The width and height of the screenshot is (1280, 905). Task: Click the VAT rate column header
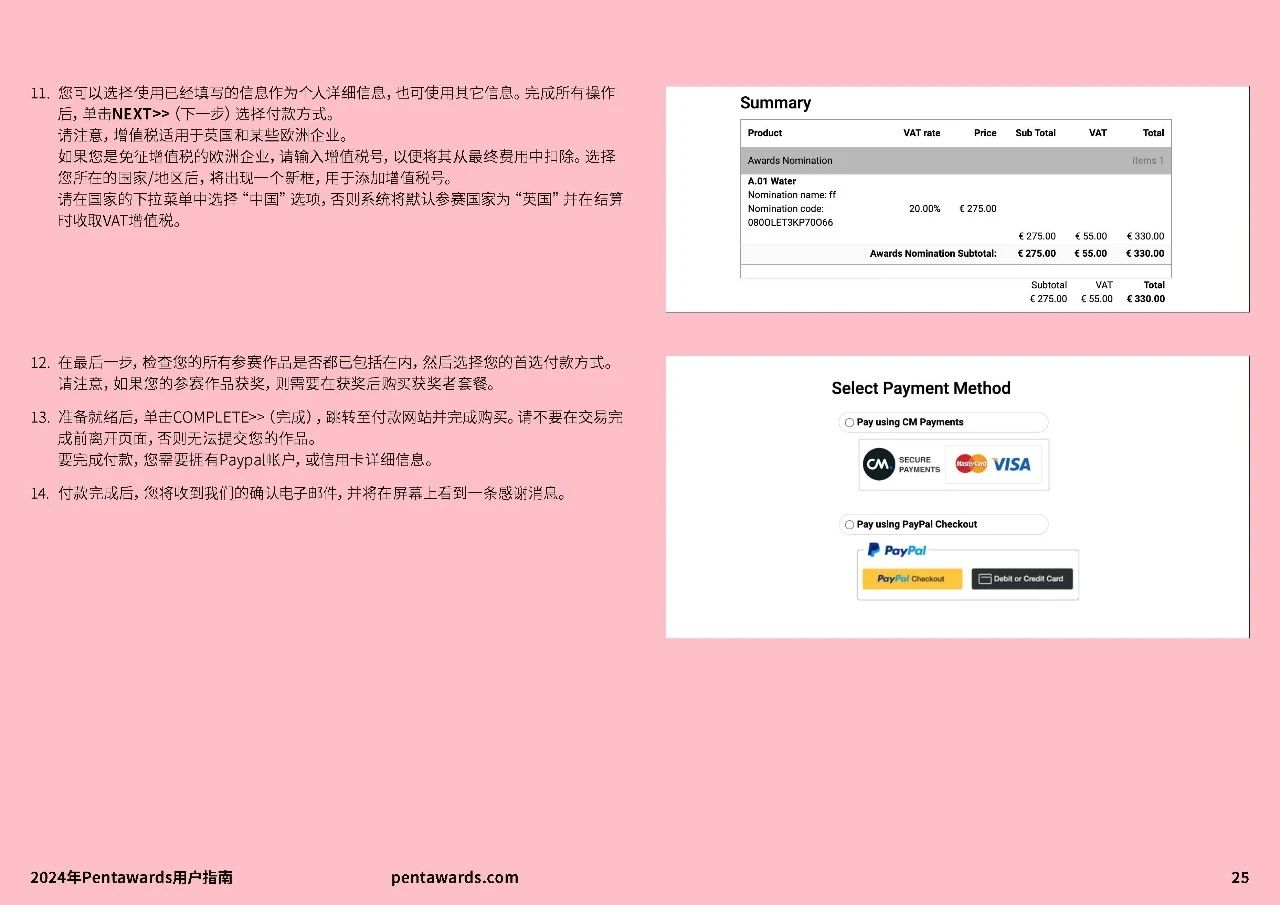click(921, 133)
